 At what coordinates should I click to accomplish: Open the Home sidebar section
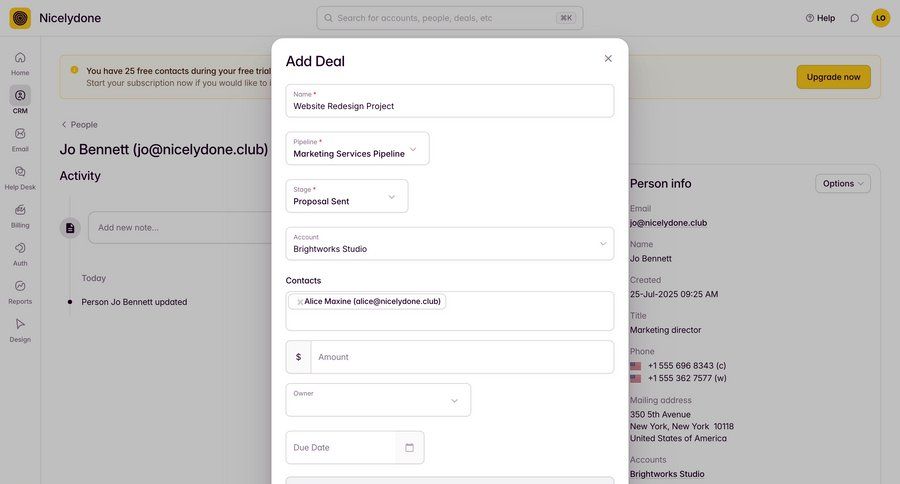(20, 64)
